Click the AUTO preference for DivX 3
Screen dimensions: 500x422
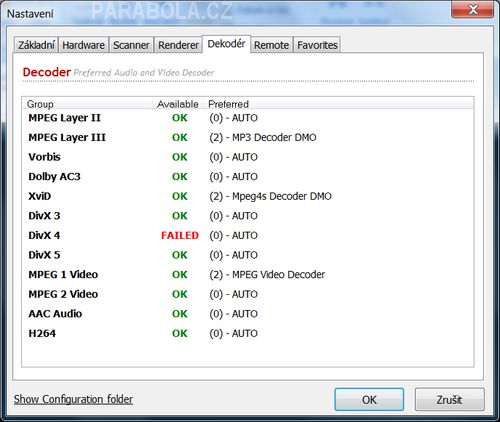[x=233, y=216]
